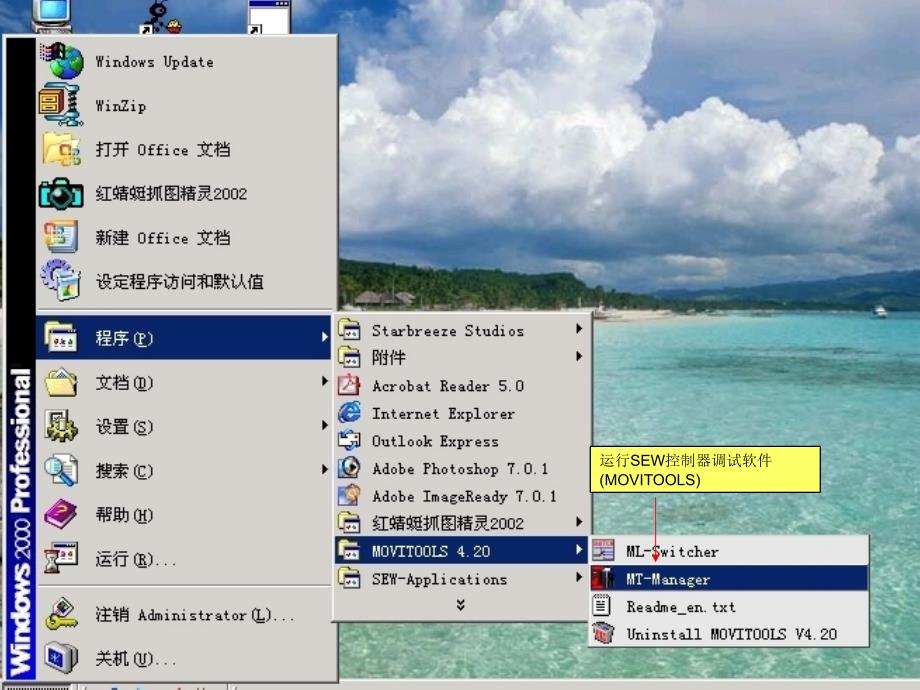The image size is (920, 690).
Task: Expand the Starbreeze Studios submenu arrow
Action: click(579, 329)
